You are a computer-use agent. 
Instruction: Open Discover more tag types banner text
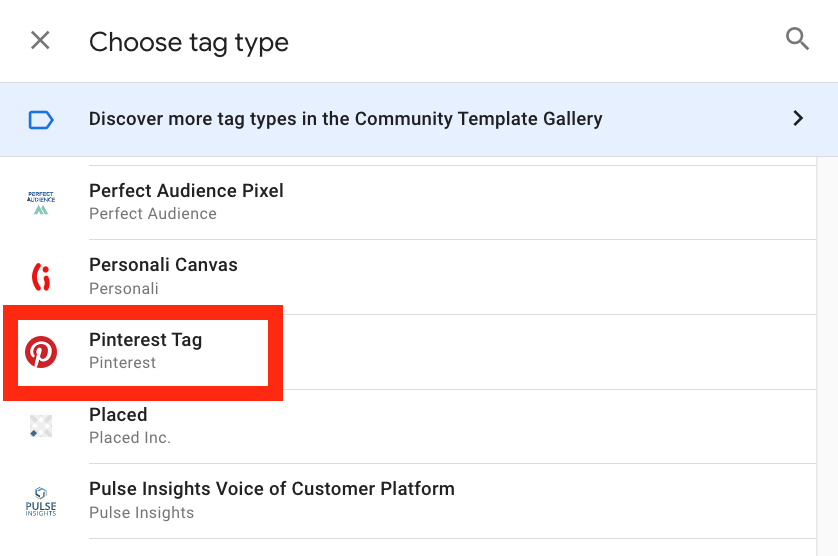coord(345,119)
